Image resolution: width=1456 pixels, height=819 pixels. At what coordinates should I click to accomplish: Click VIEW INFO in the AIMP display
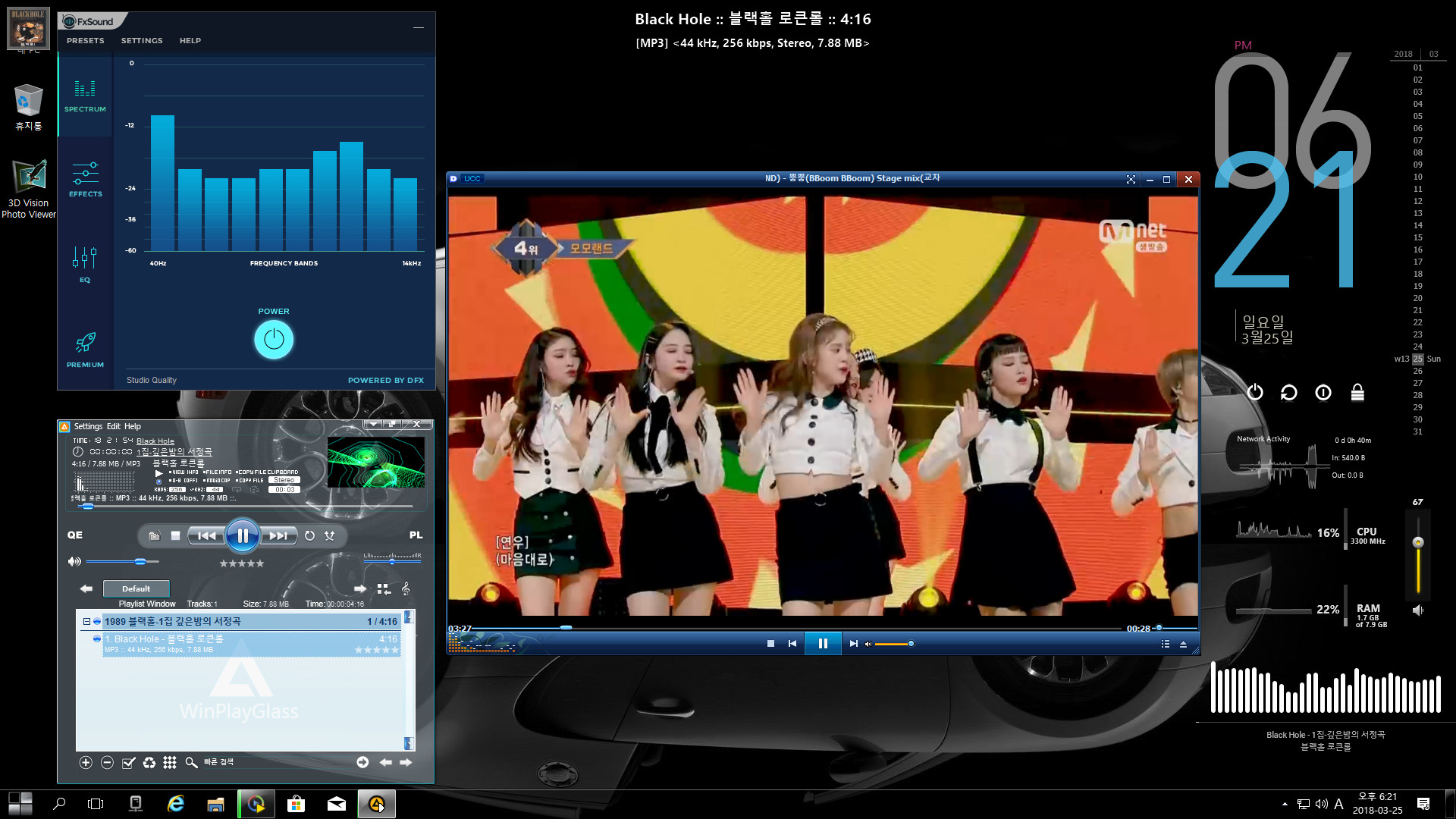(183, 472)
